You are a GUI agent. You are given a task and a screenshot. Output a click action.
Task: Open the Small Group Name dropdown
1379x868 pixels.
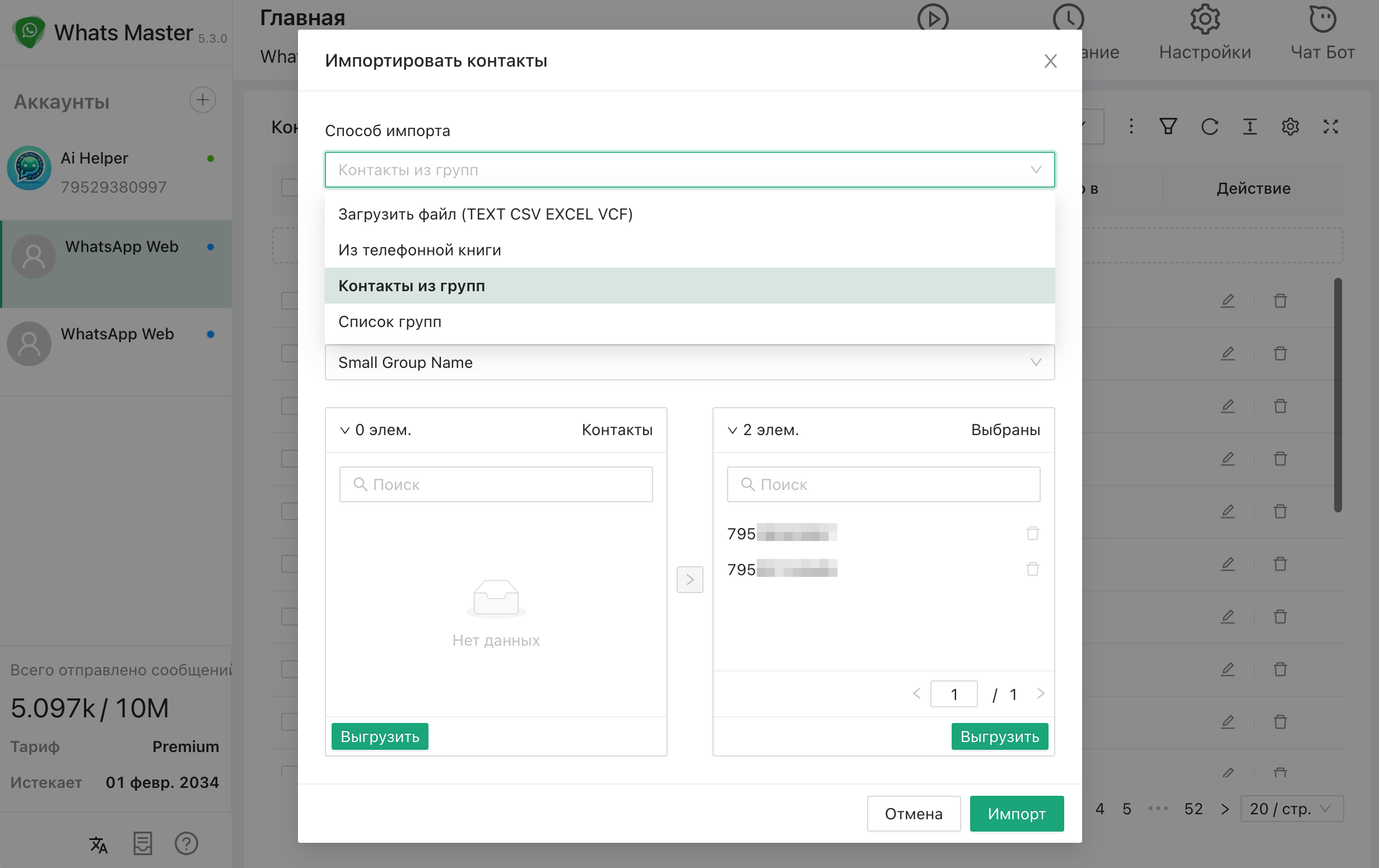point(689,362)
